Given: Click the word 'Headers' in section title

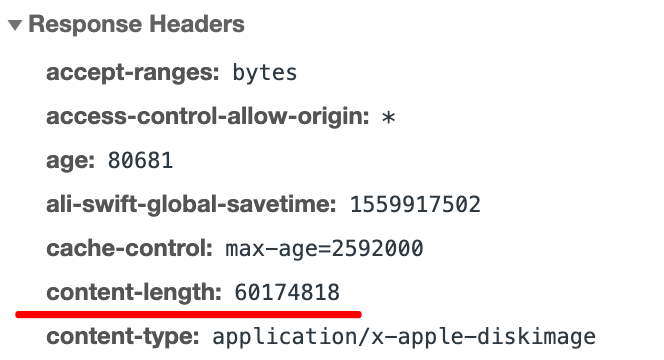Looking at the screenshot, I should coord(197,24).
